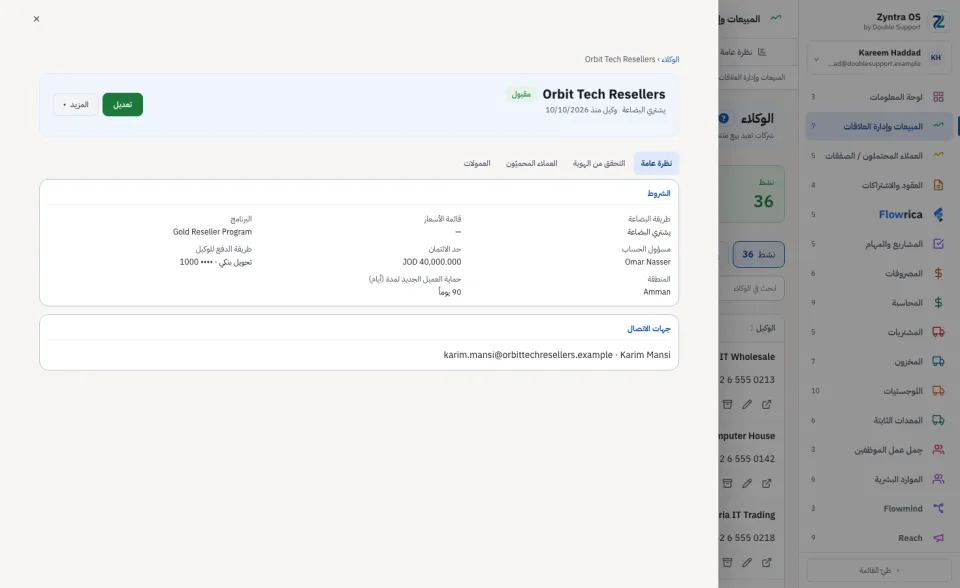Click the المبيعات وإدارة العلاقات sidebar icon

(938, 126)
